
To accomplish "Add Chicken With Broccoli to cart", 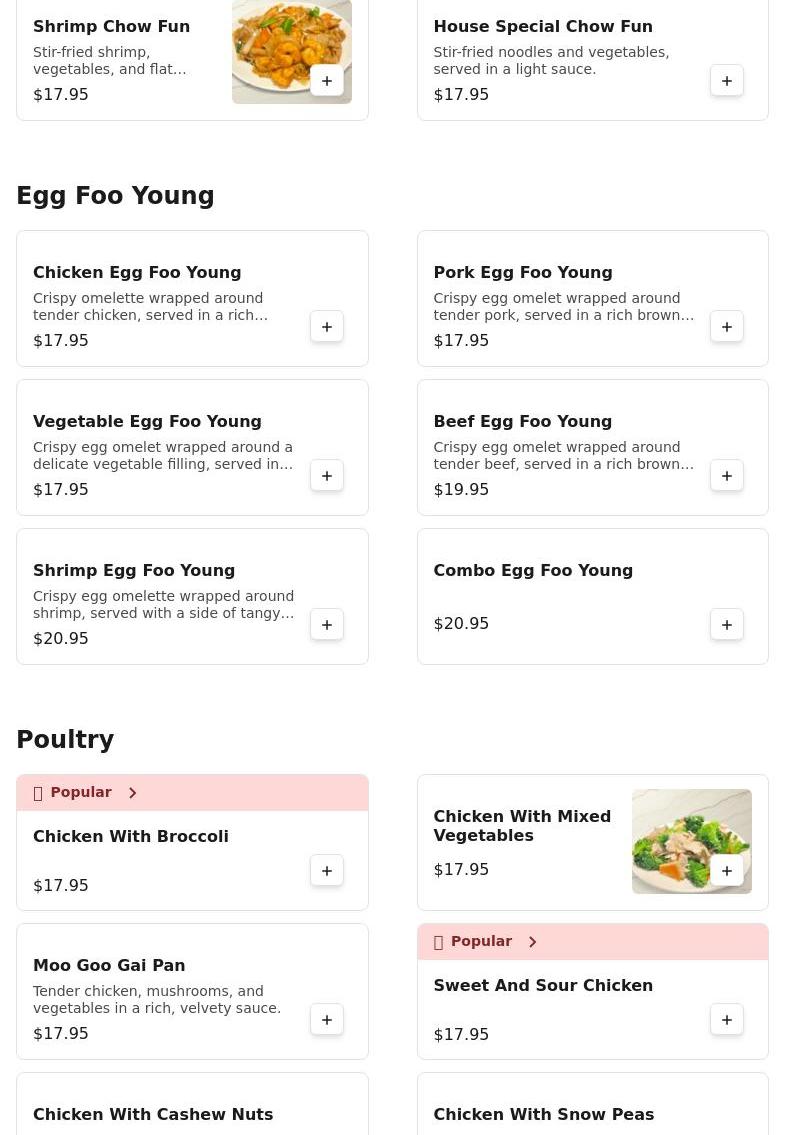I will pyautogui.click(x=327, y=871).
